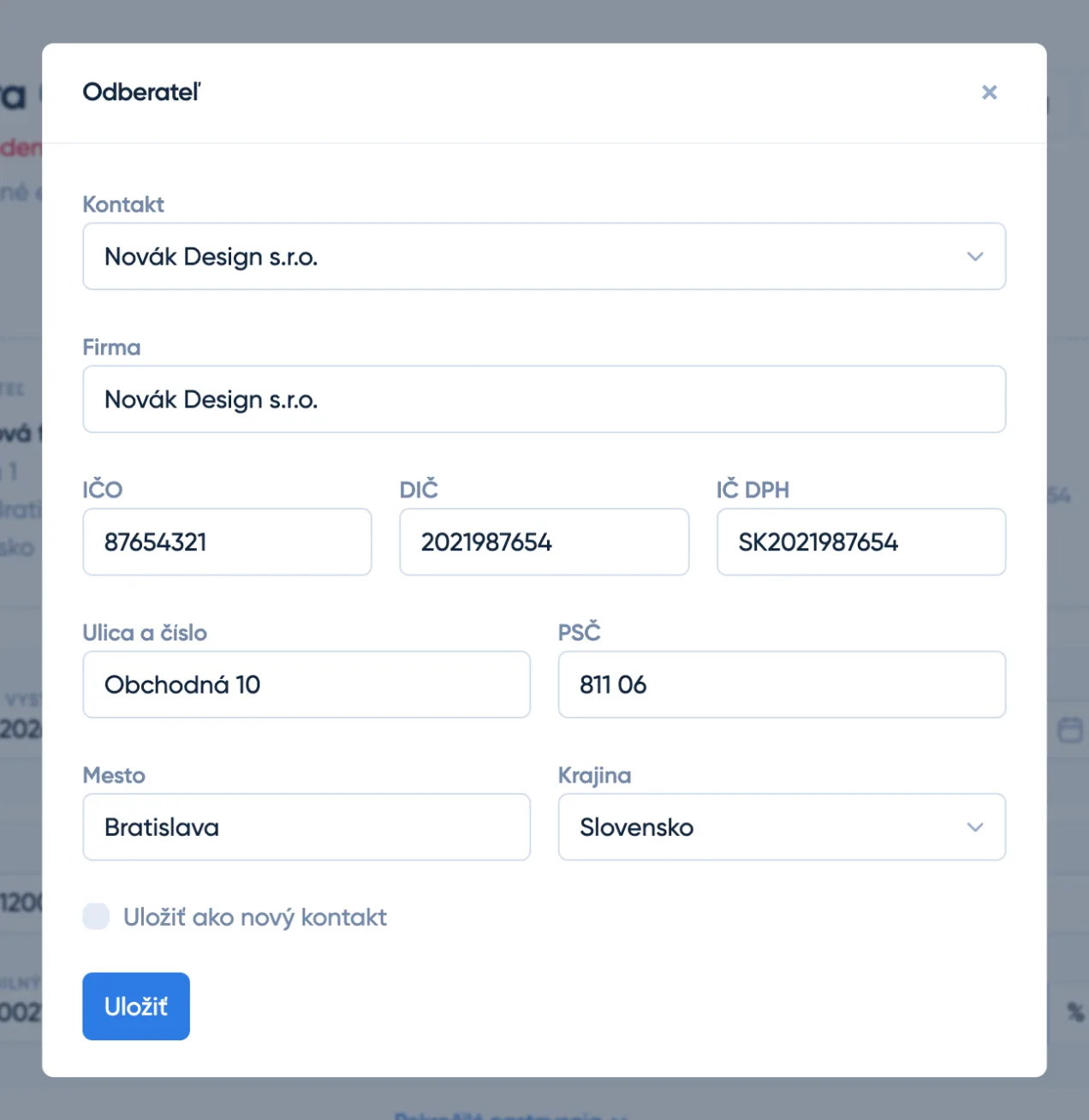Expand the Krajina country dropdown
1089x1120 pixels.
click(x=782, y=827)
